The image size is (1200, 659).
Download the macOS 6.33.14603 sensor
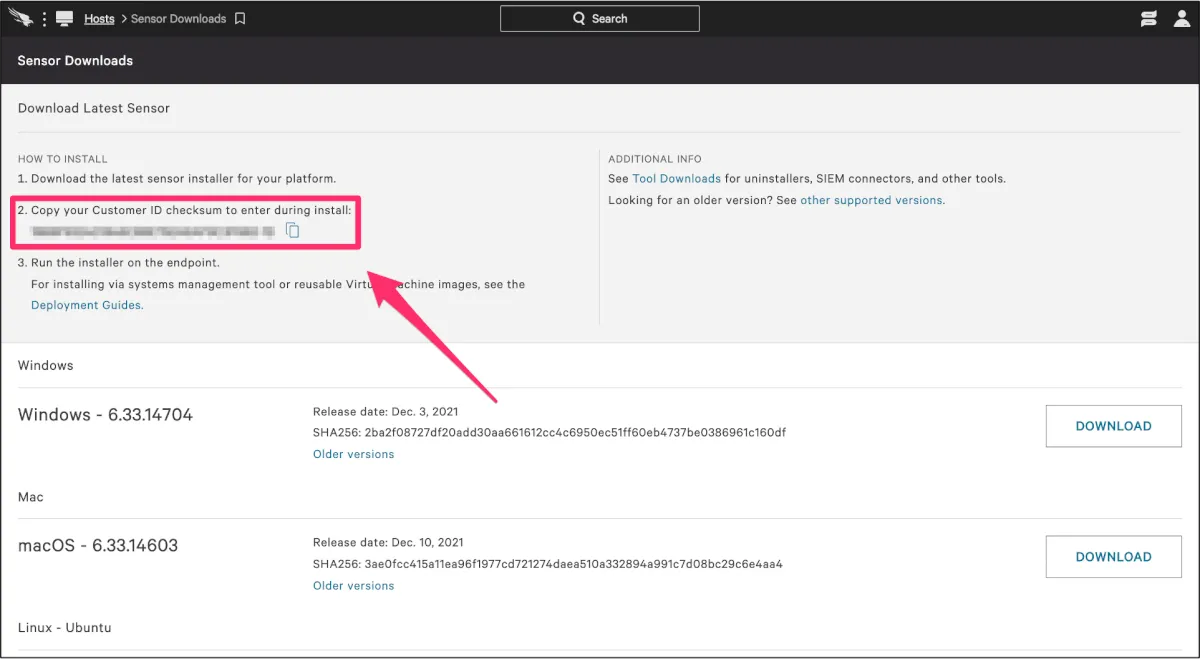(x=1113, y=557)
